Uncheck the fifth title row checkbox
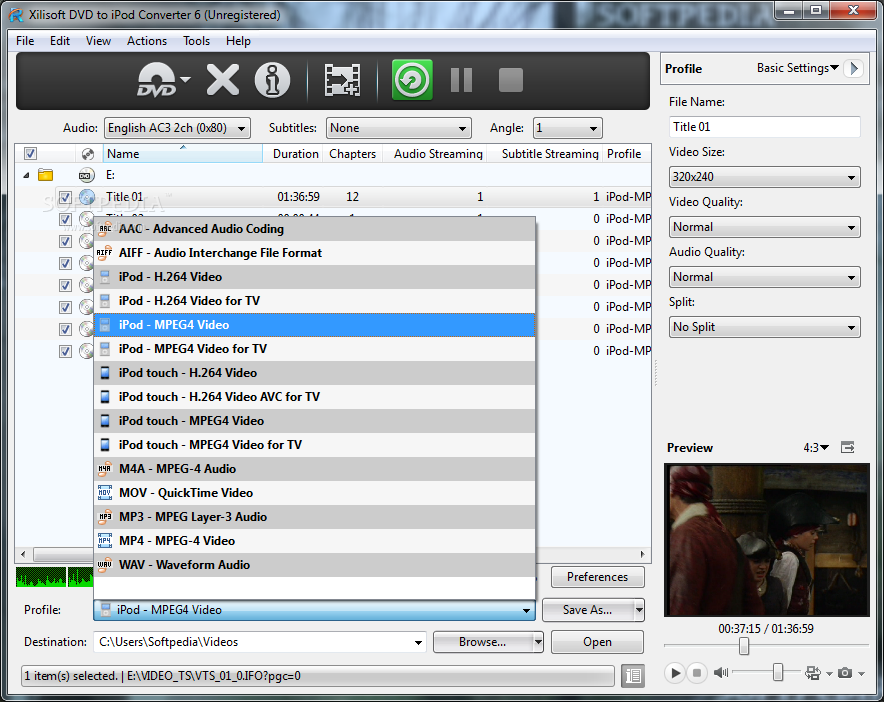The width and height of the screenshot is (884, 702). [x=65, y=285]
